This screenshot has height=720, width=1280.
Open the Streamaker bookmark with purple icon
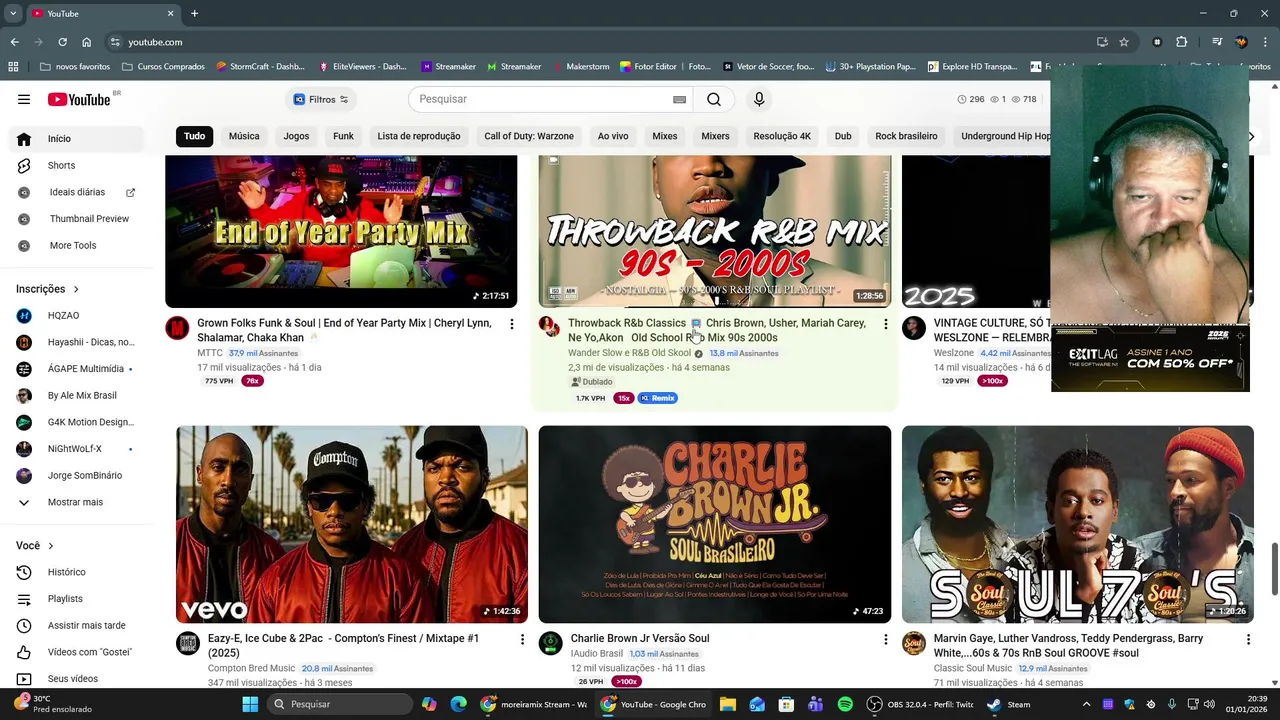coord(448,67)
